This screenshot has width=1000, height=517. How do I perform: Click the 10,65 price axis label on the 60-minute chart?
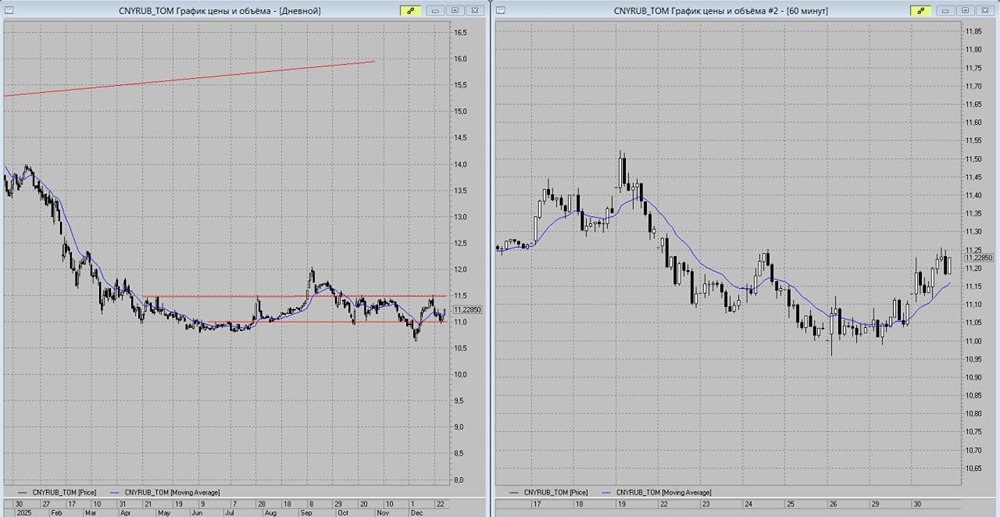pos(974,469)
